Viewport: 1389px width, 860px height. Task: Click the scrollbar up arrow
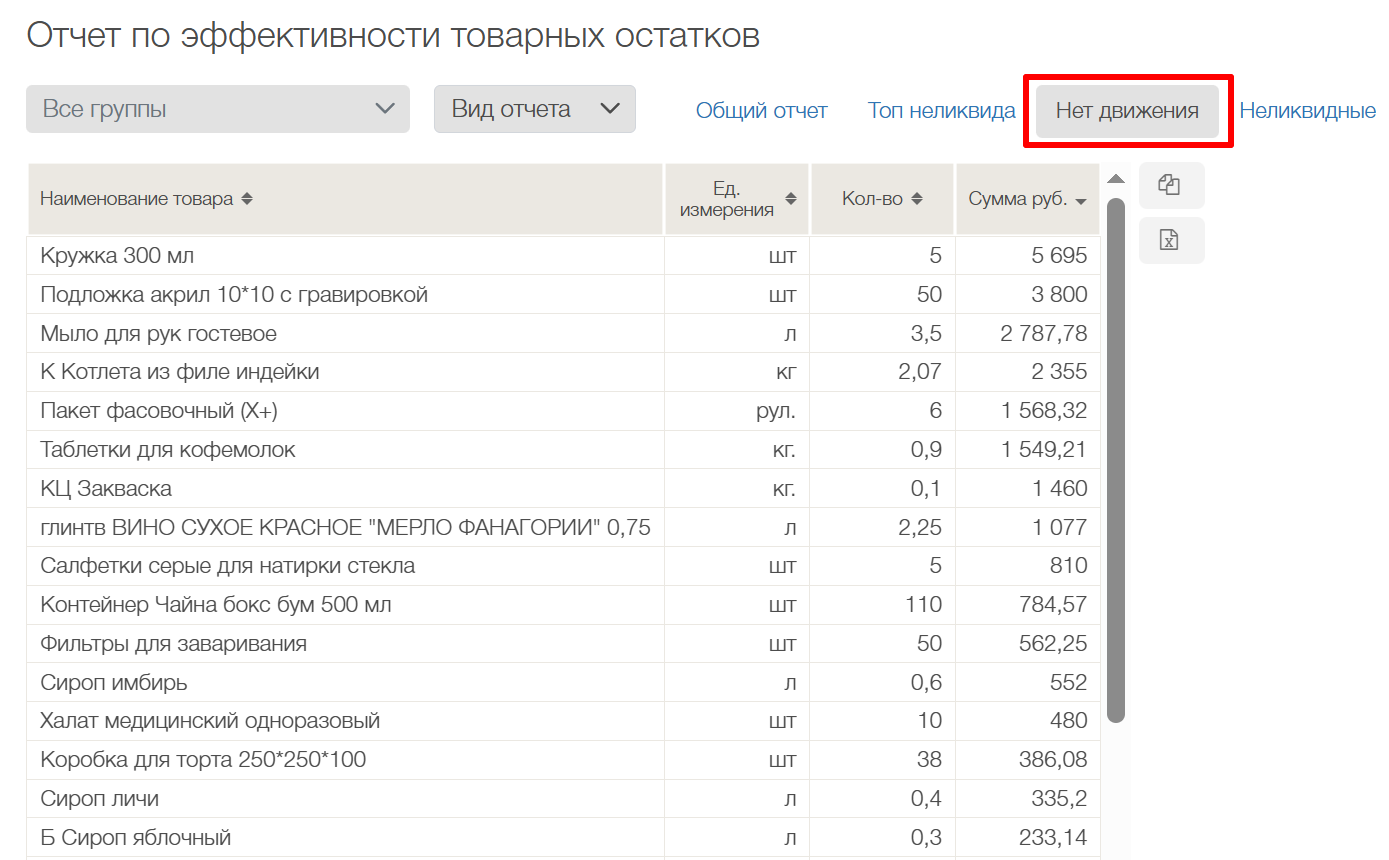tap(1116, 179)
